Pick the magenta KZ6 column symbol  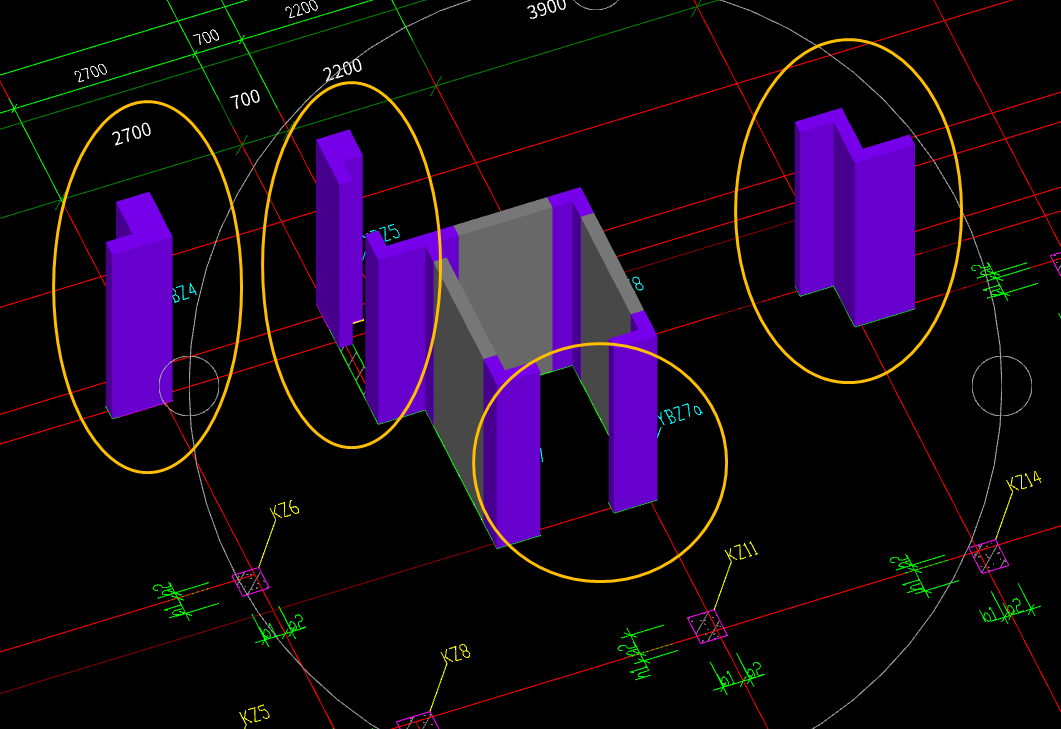tap(250, 581)
